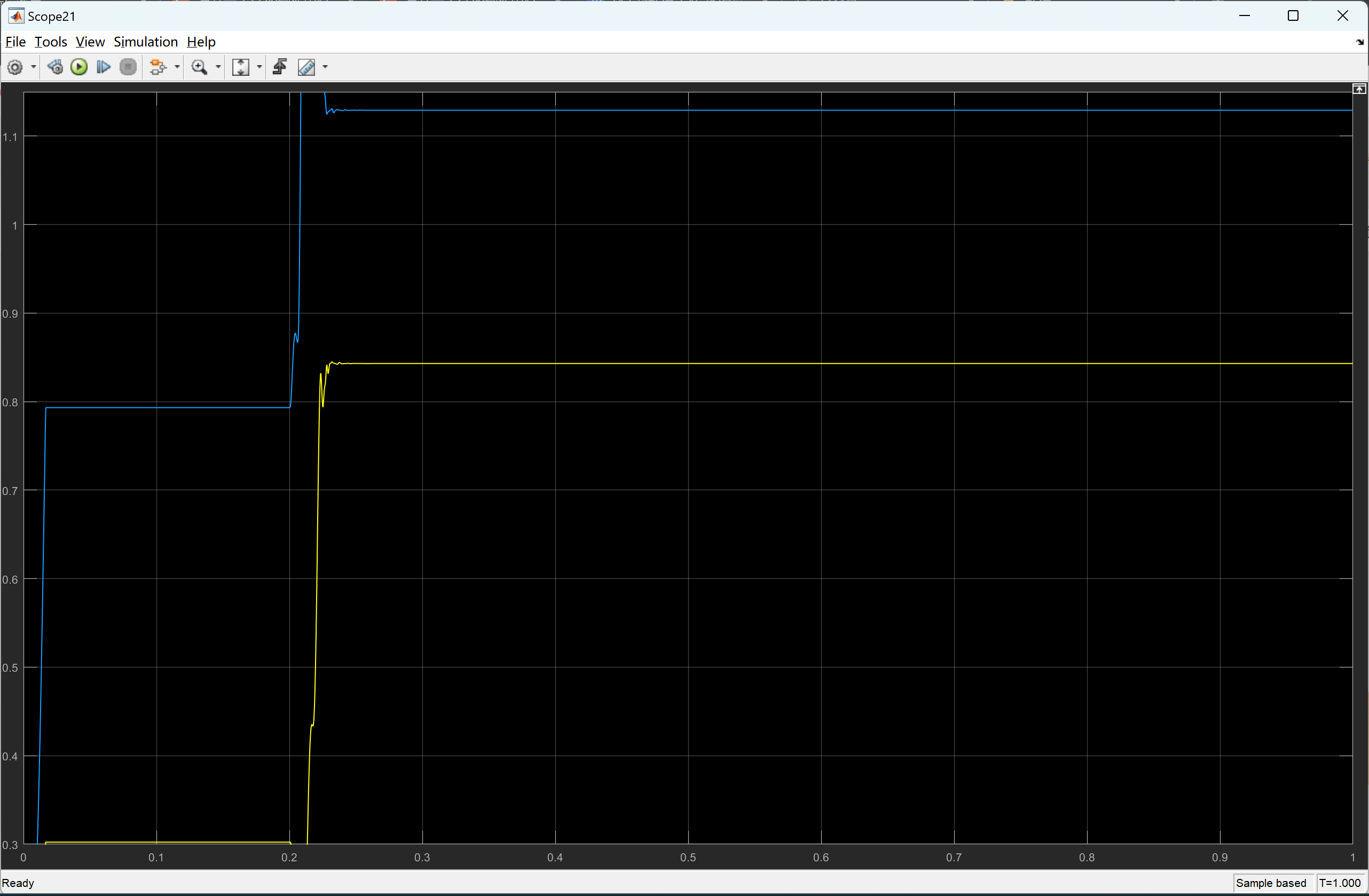Screen dimensions: 1369x896
Task: Open the Tools menu
Action: click(x=51, y=42)
